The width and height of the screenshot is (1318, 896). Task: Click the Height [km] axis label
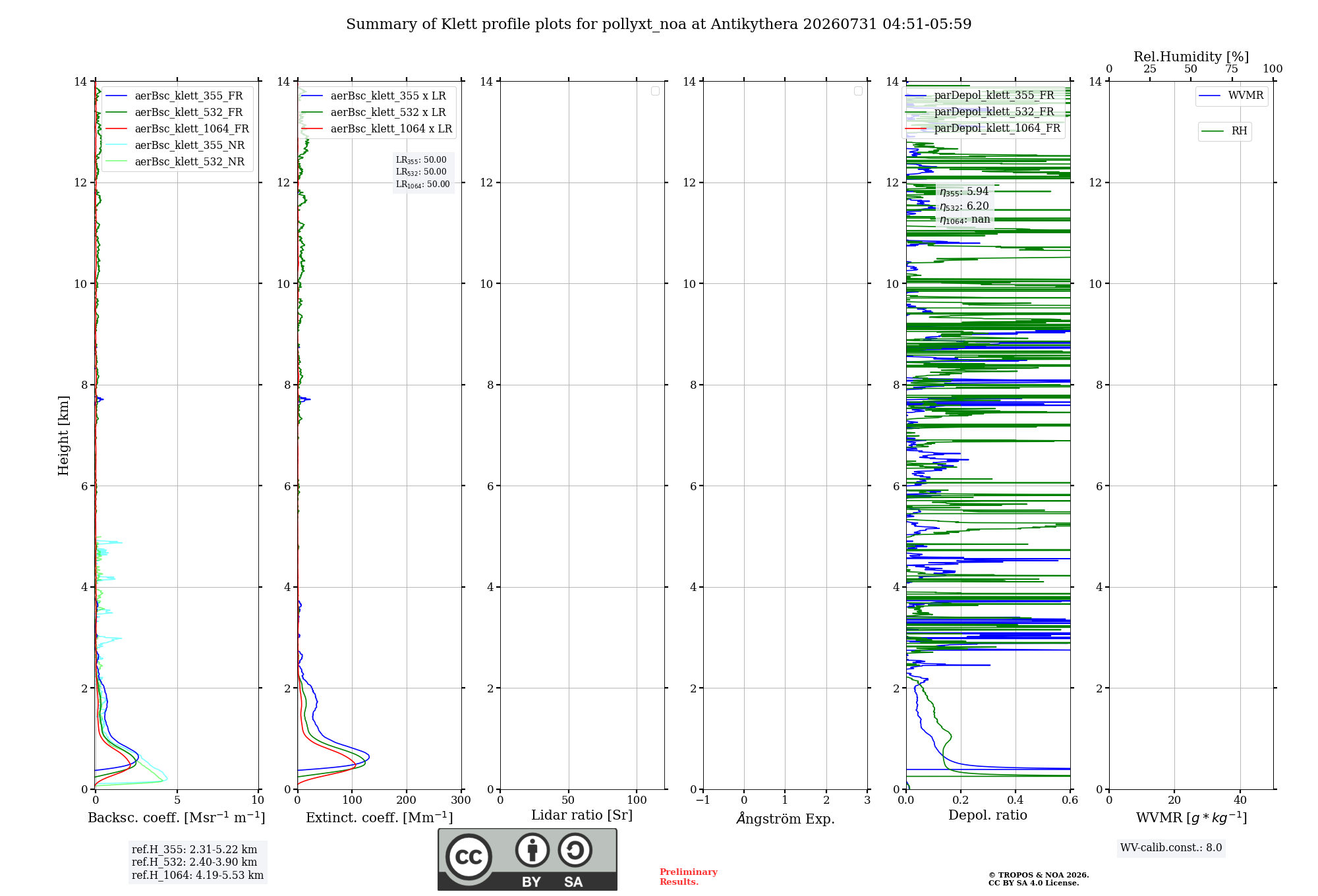click(x=63, y=435)
